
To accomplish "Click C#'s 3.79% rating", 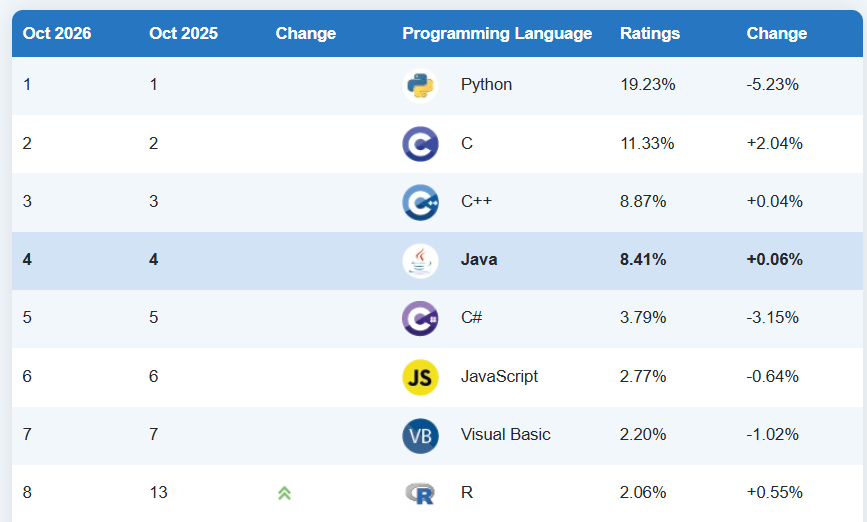I will coord(643,317).
